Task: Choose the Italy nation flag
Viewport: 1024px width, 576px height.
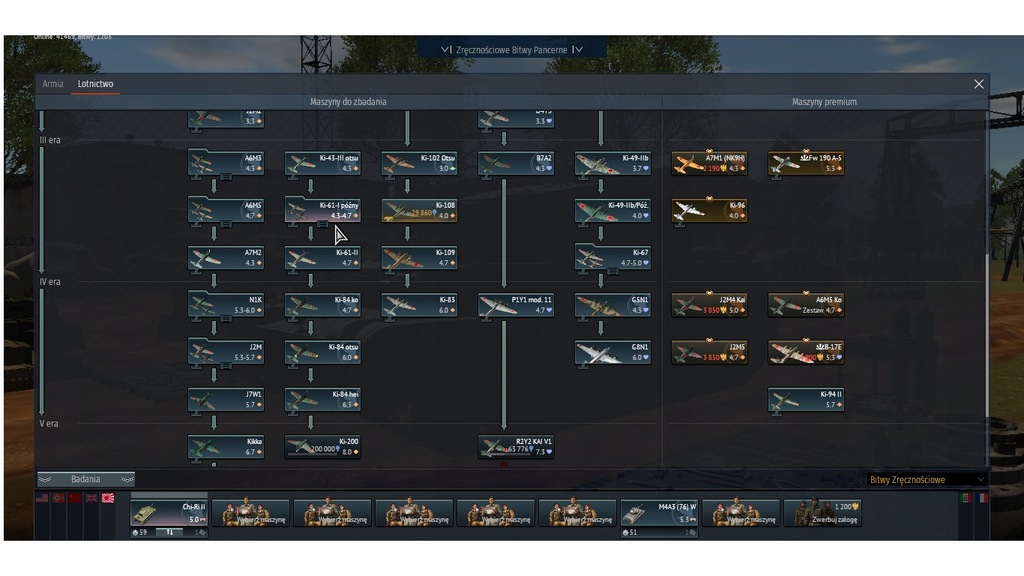Action: (967, 498)
